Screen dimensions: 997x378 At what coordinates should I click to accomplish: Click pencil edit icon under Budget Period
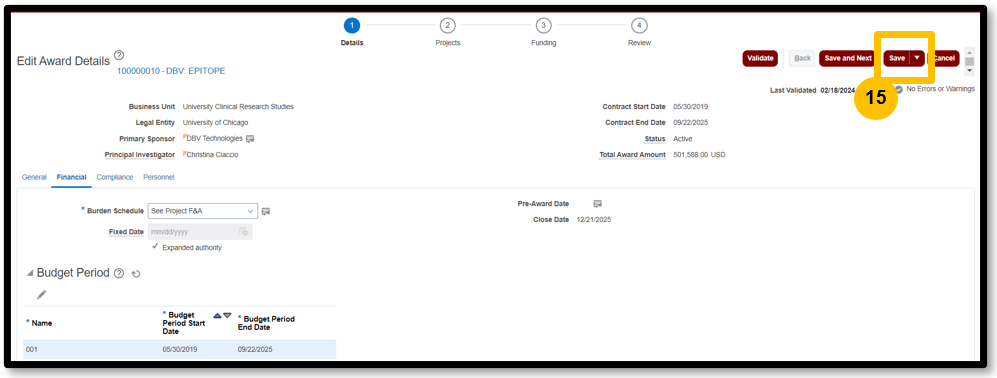(x=41, y=295)
